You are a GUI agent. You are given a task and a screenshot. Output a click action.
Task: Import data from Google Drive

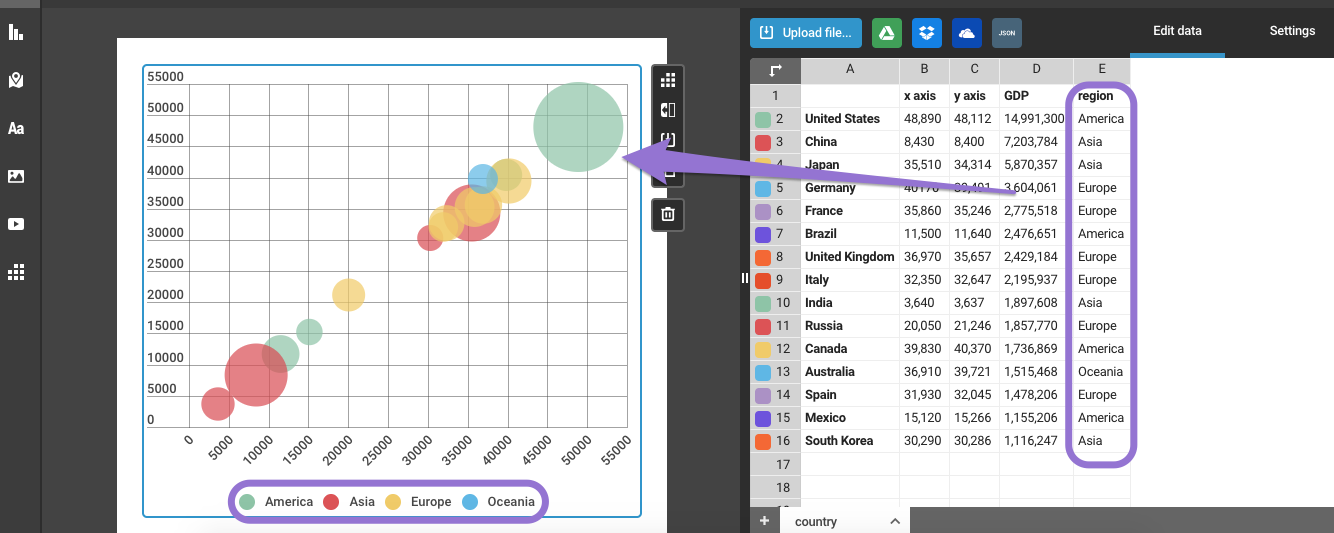[x=886, y=33]
